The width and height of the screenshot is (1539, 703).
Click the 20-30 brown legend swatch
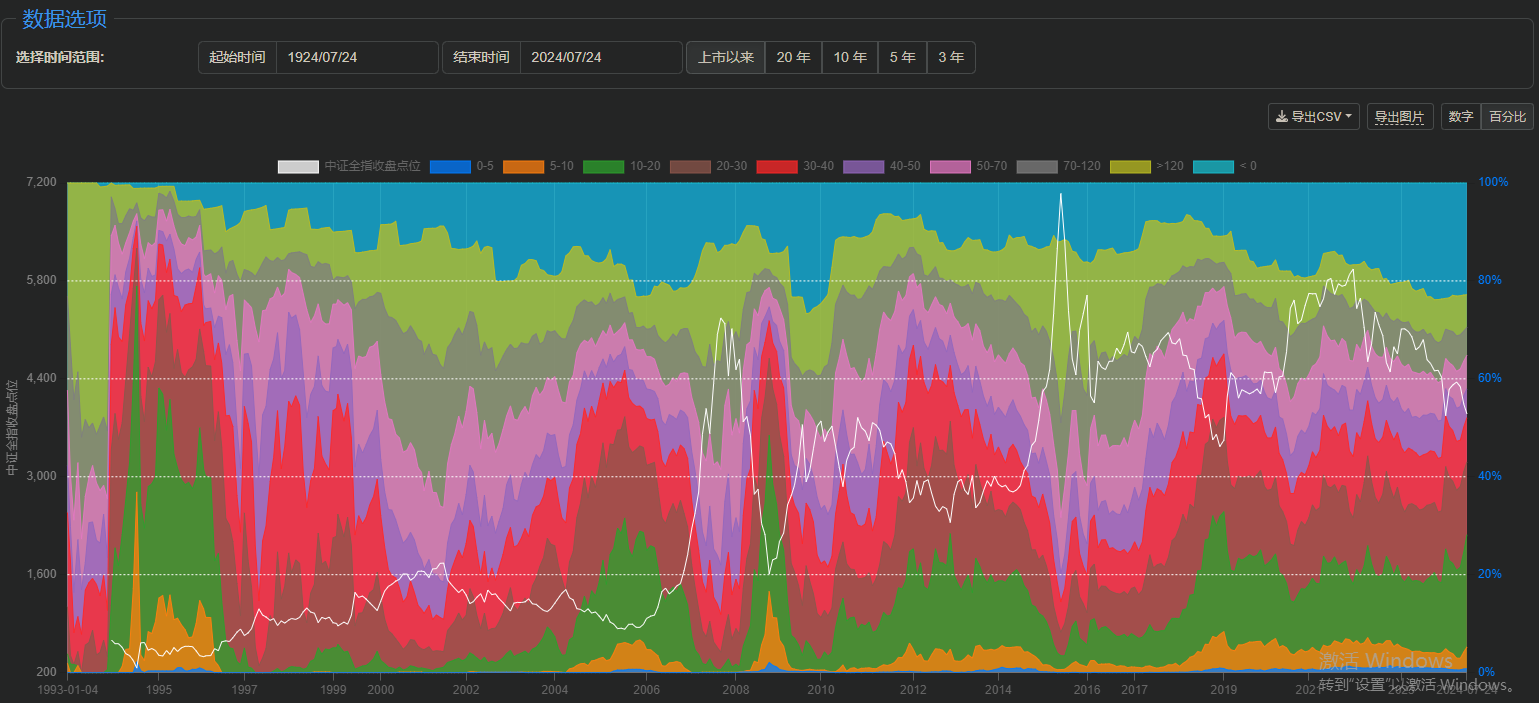pos(689,166)
